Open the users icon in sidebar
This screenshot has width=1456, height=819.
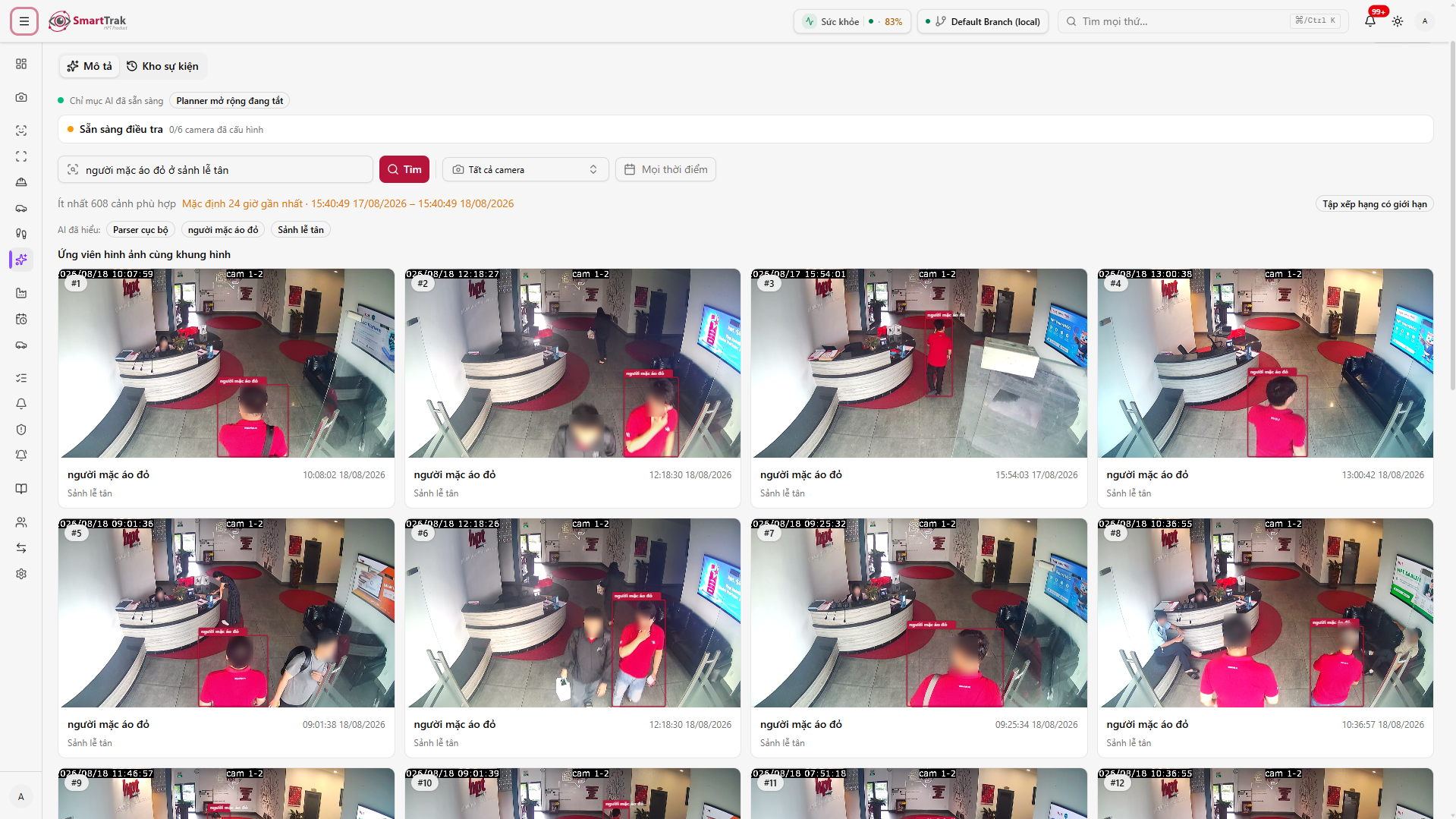tap(21, 522)
